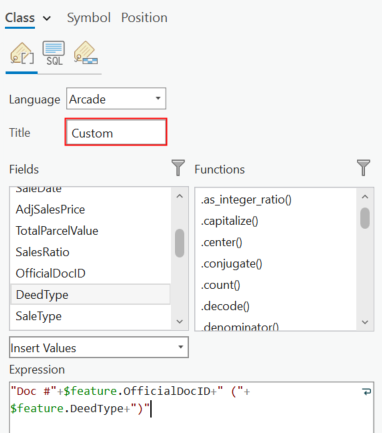Select the SaleType field
Viewport: 382px width, 433px height.
[90, 316]
